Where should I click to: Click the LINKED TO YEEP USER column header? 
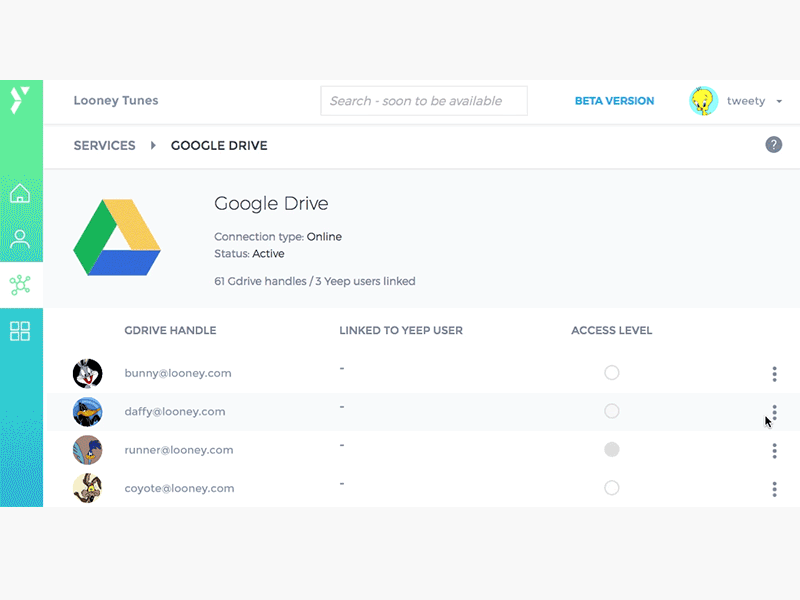pos(401,331)
